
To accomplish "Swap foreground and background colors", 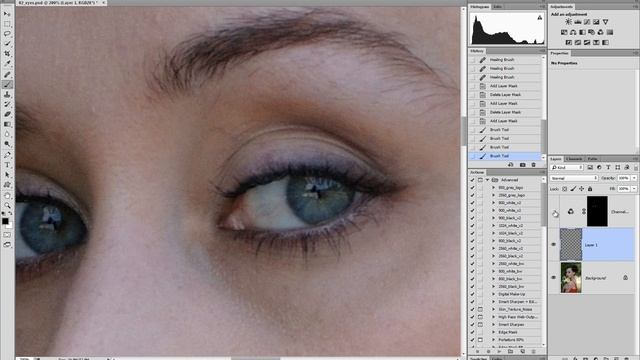I will [x=11, y=213].
